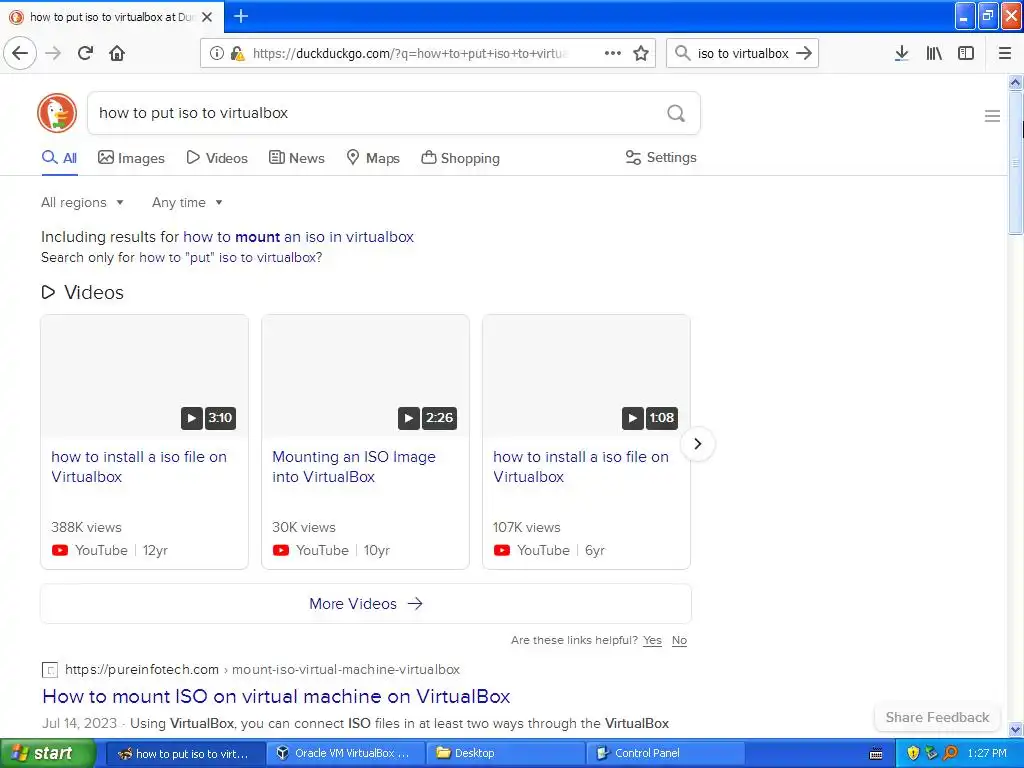Click the 'iso to virtualbox' toolbar search field
1024x768 pixels.
[x=743, y=54]
